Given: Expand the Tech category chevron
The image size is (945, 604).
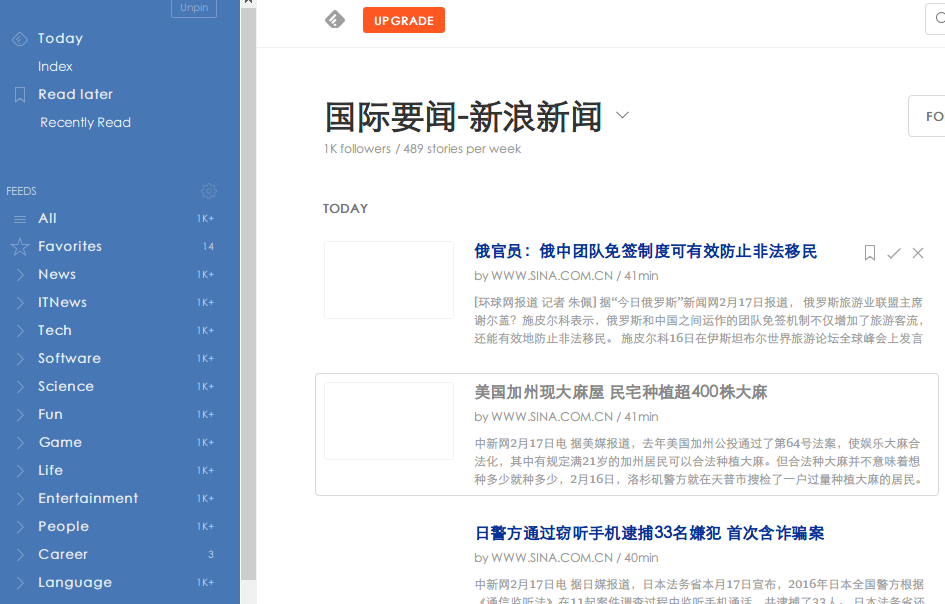Looking at the screenshot, I should pos(20,330).
